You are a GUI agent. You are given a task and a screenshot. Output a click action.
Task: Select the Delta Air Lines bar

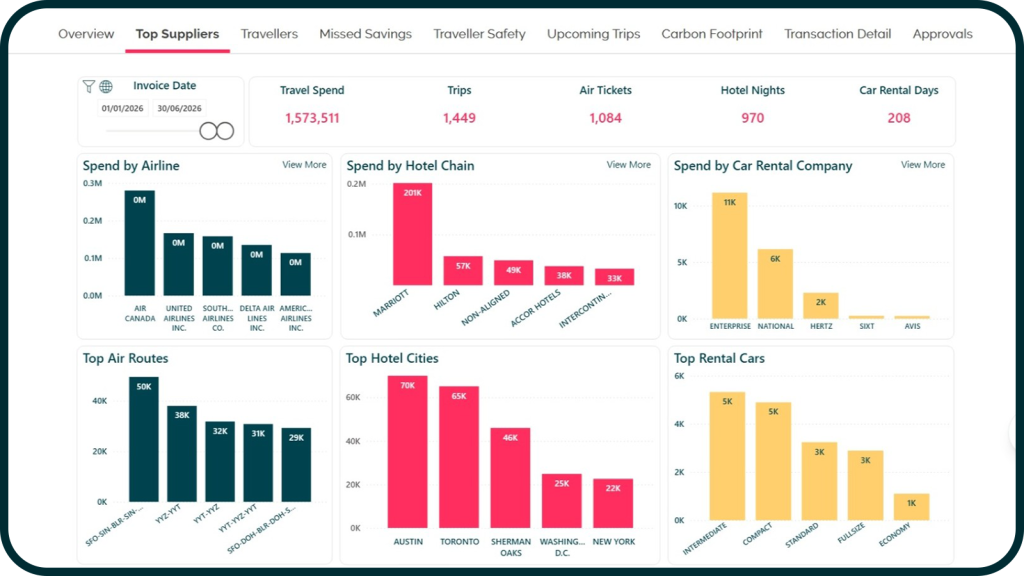pos(257,270)
